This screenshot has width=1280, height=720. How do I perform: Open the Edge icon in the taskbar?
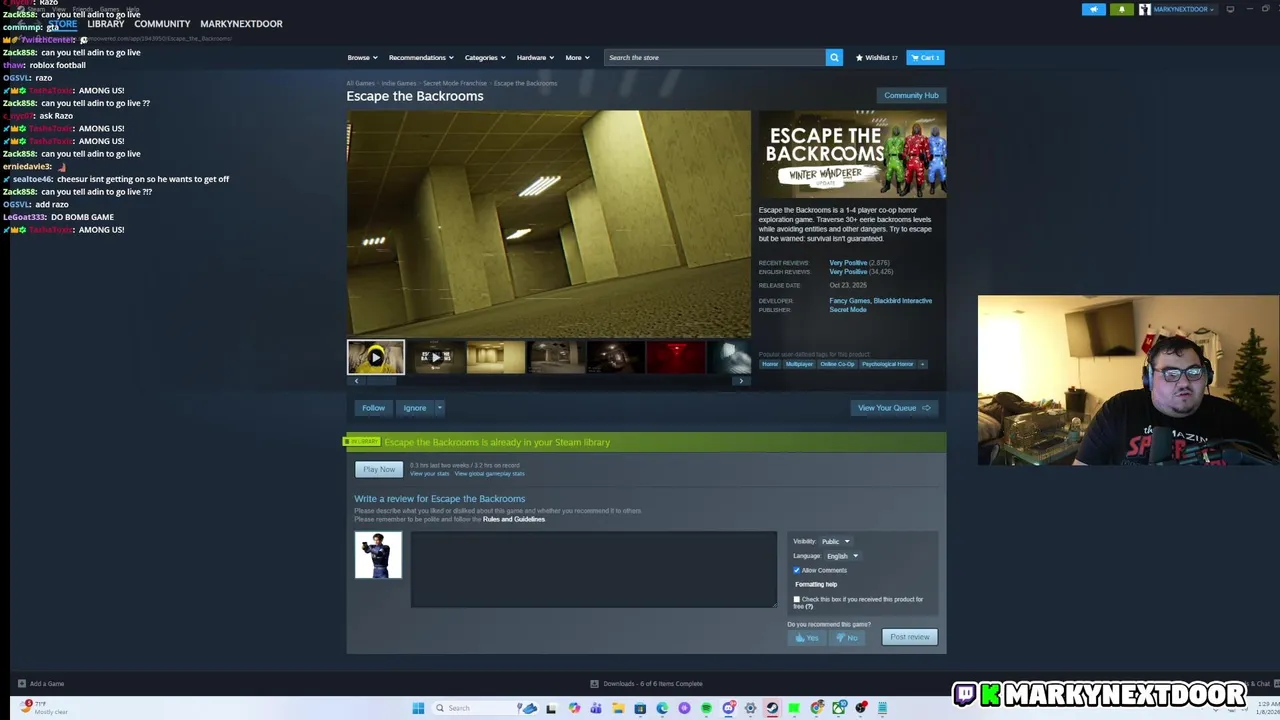click(662, 708)
